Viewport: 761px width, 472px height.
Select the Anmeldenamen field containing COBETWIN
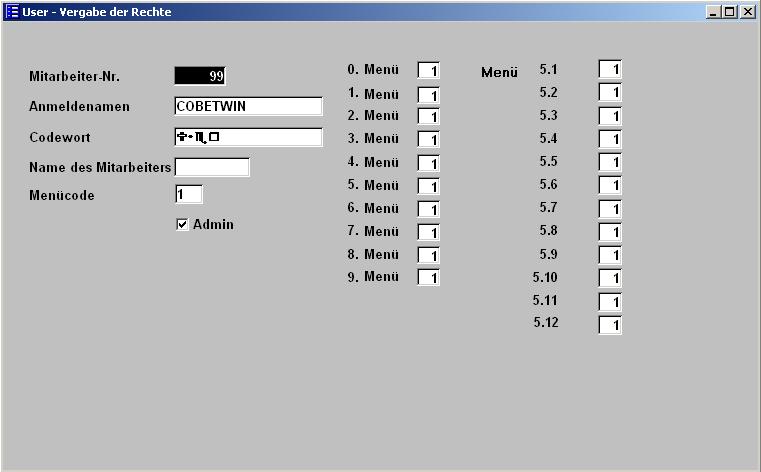click(x=248, y=106)
